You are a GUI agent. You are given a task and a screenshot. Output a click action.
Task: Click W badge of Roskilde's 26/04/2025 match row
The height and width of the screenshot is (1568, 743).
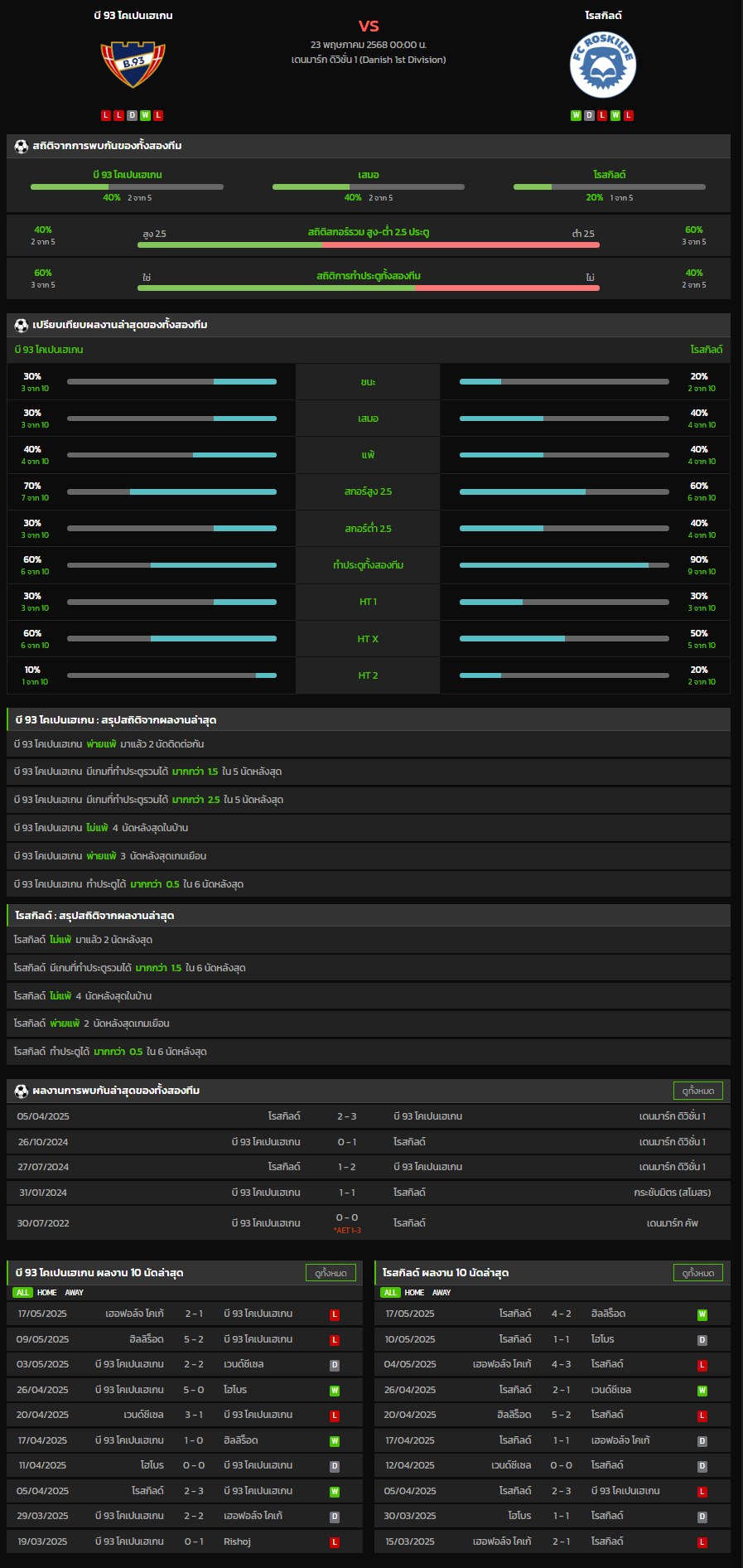coord(702,1391)
